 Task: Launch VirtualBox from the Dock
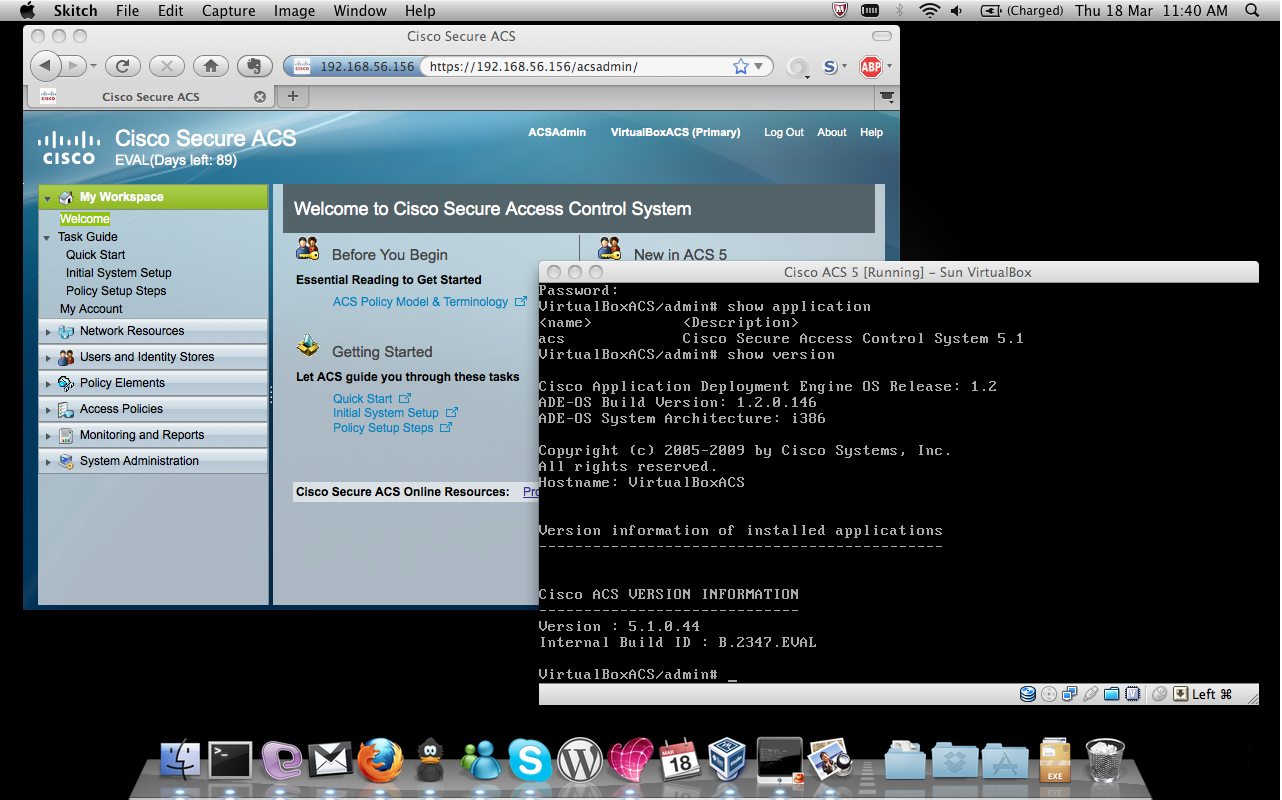728,761
